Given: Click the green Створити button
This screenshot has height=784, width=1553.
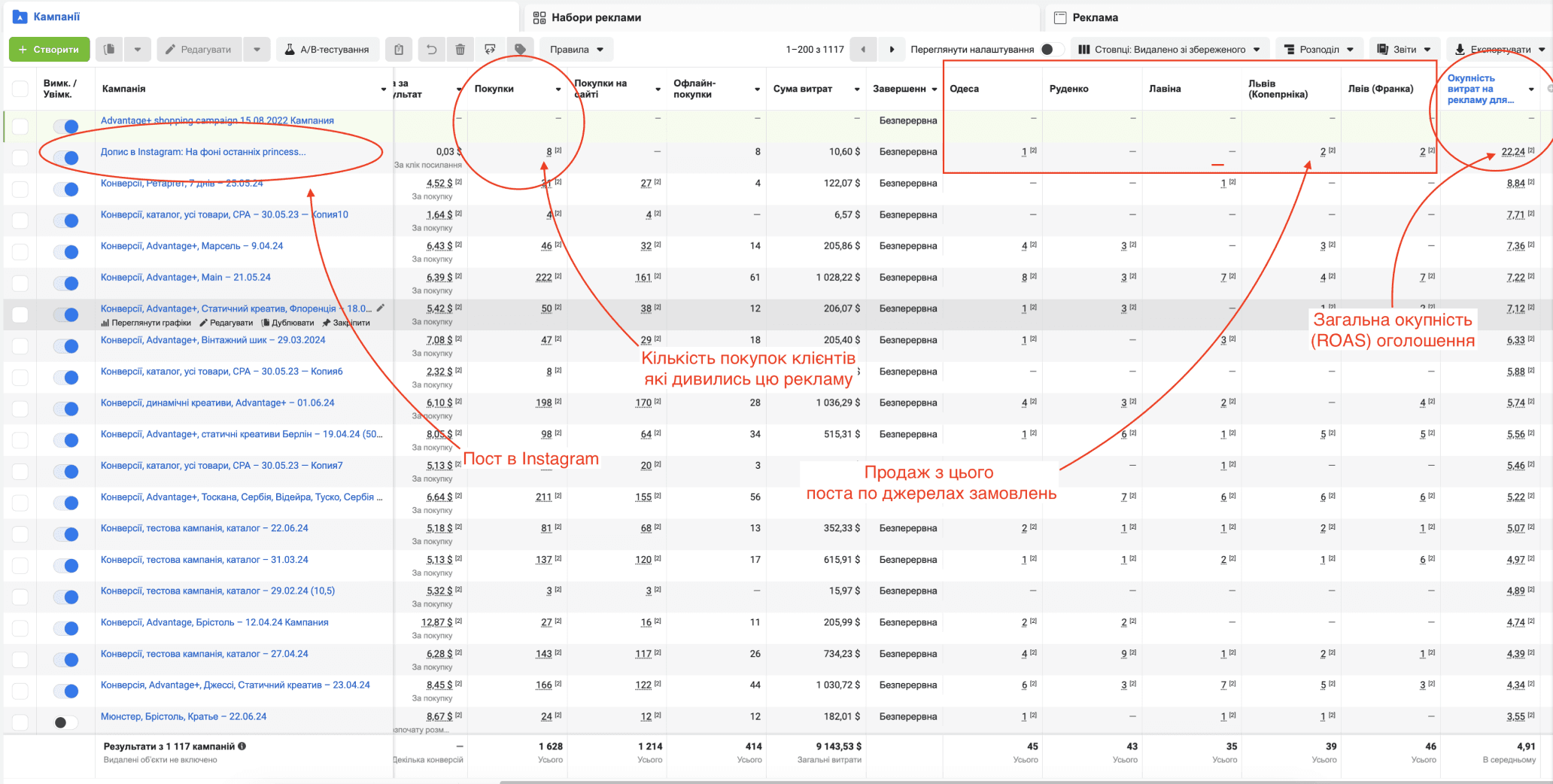Looking at the screenshot, I should tap(49, 50).
